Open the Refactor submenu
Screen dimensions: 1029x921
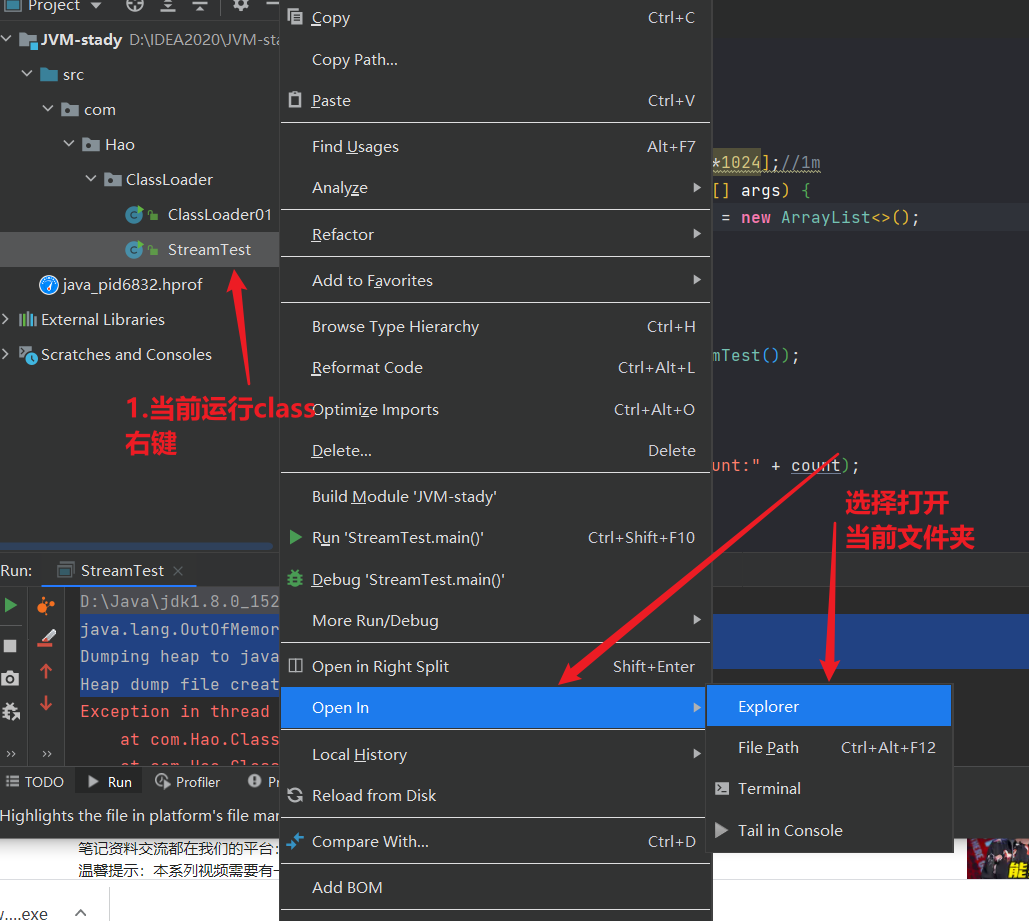(495, 234)
